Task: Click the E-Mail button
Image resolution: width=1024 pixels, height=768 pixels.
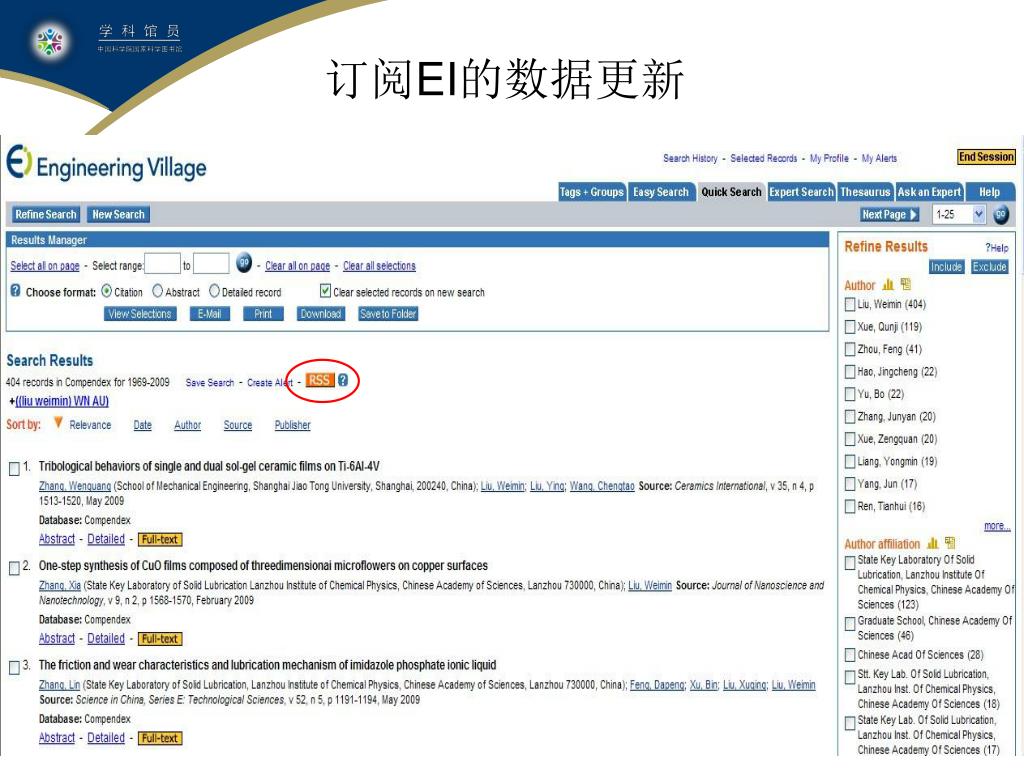Action: [x=210, y=314]
